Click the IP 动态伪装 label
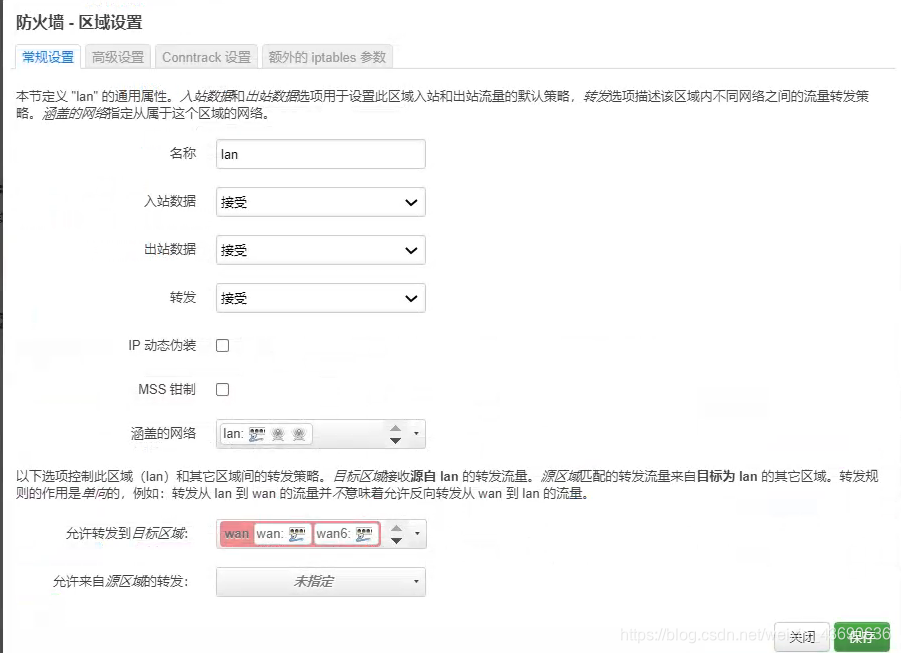This screenshot has height=653, width=901. tap(162, 345)
